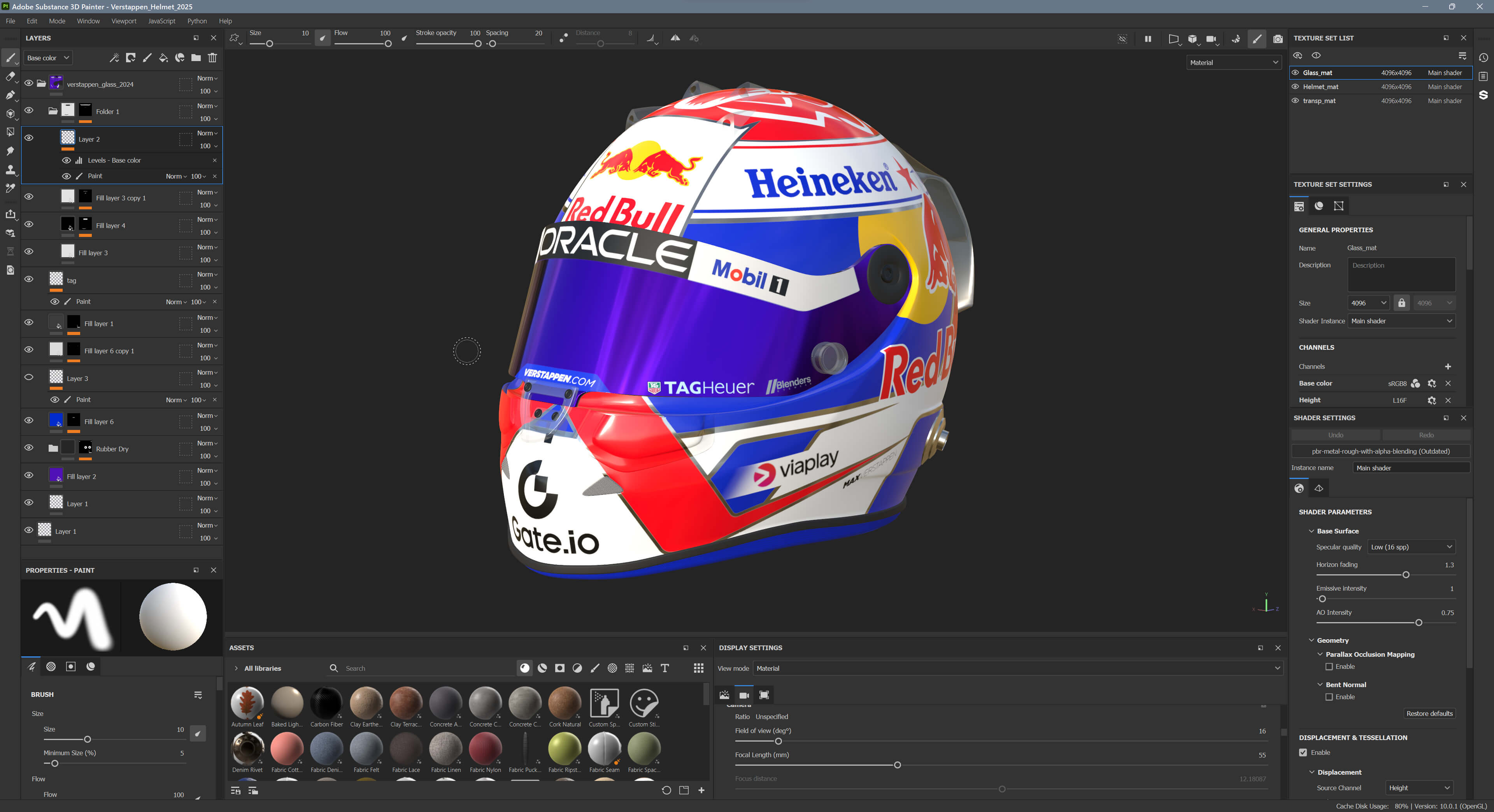Open the Viewport menu
Image resolution: width=1494 pixels, height=812 pixels.
[x=124, y=21]
